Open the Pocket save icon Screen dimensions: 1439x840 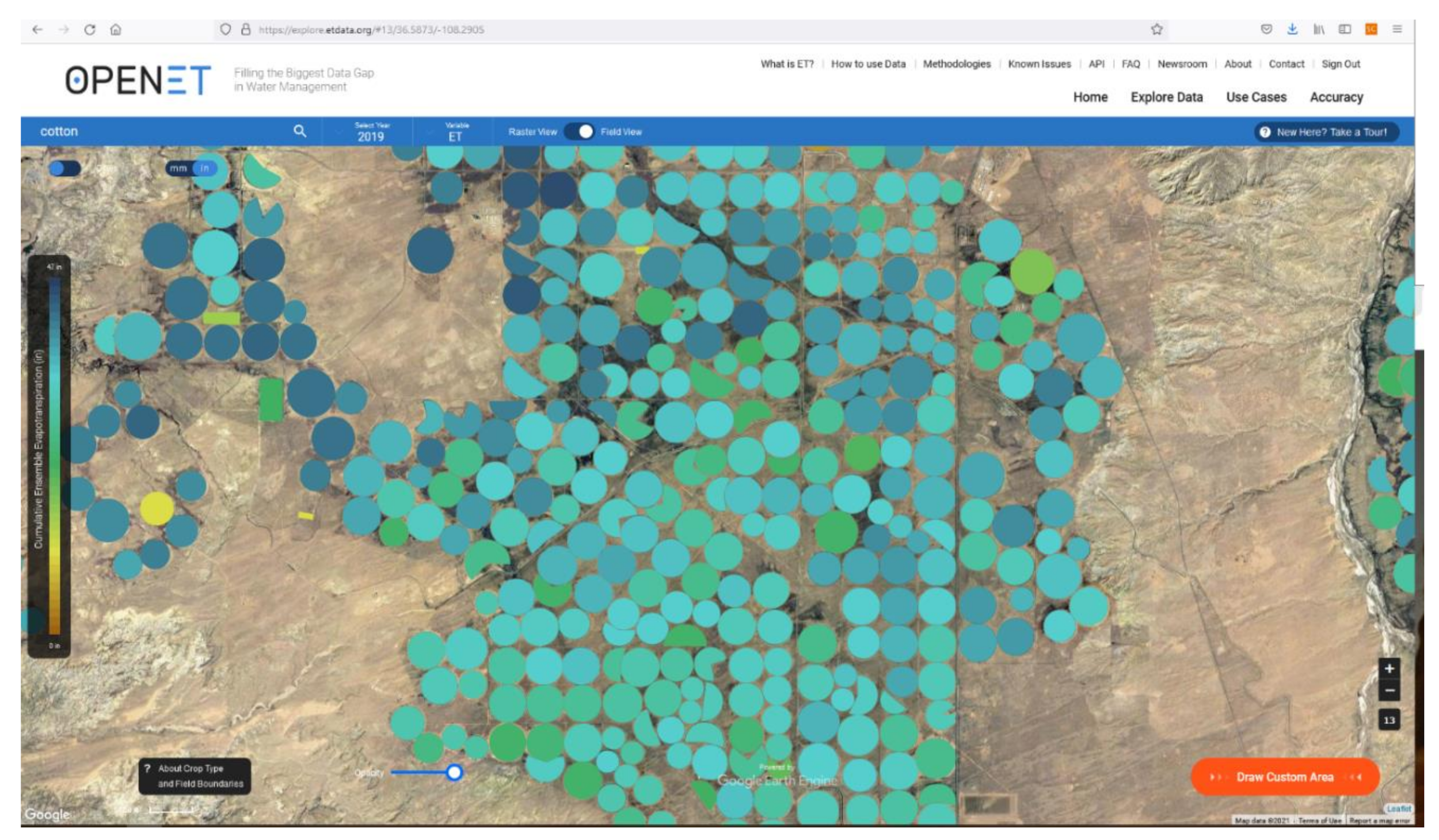1266,29
